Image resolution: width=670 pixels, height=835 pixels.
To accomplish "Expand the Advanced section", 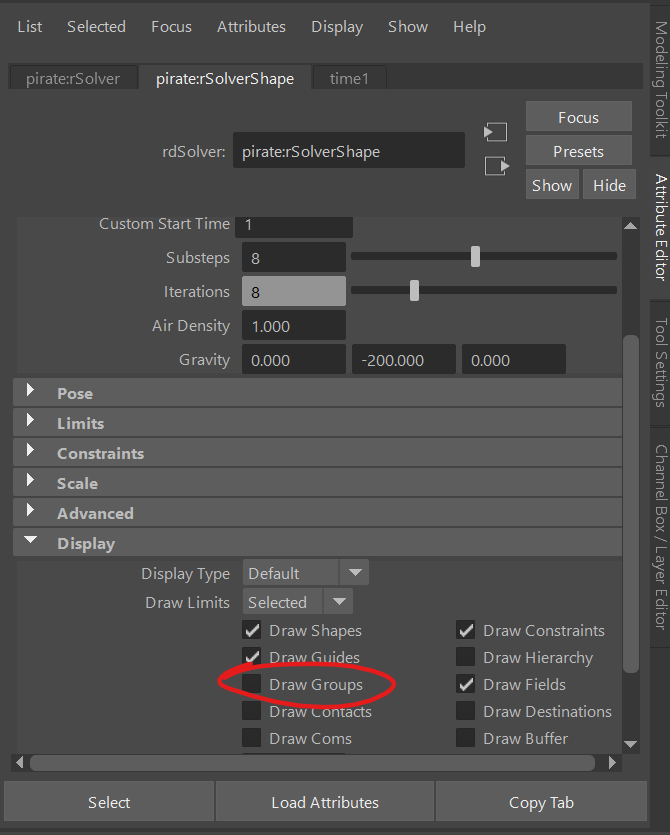I will pyautogui.click(x=31, y=513).
